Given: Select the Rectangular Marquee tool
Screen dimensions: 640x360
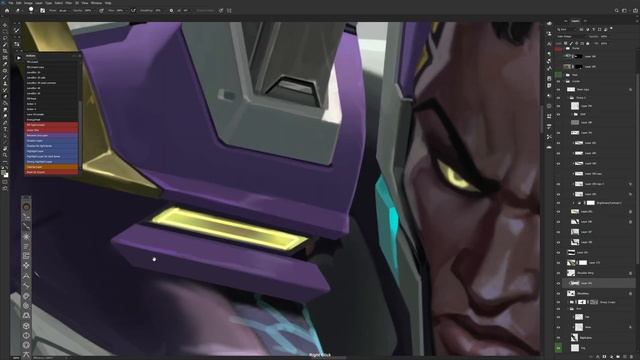Looking at the screenshot, I should click(x=5, y=31).
